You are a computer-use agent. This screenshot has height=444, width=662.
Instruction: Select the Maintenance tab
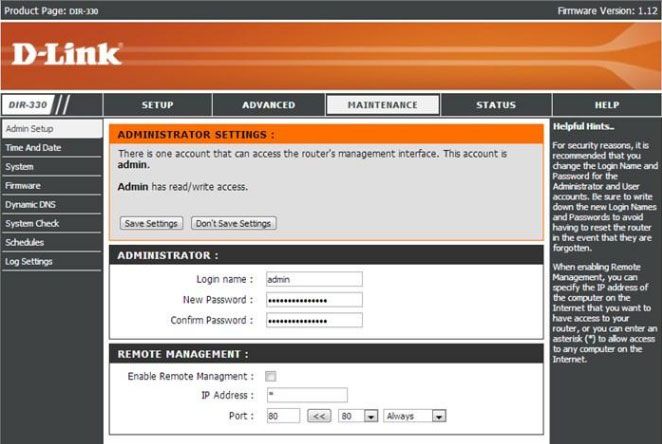(x=382, y=105)
